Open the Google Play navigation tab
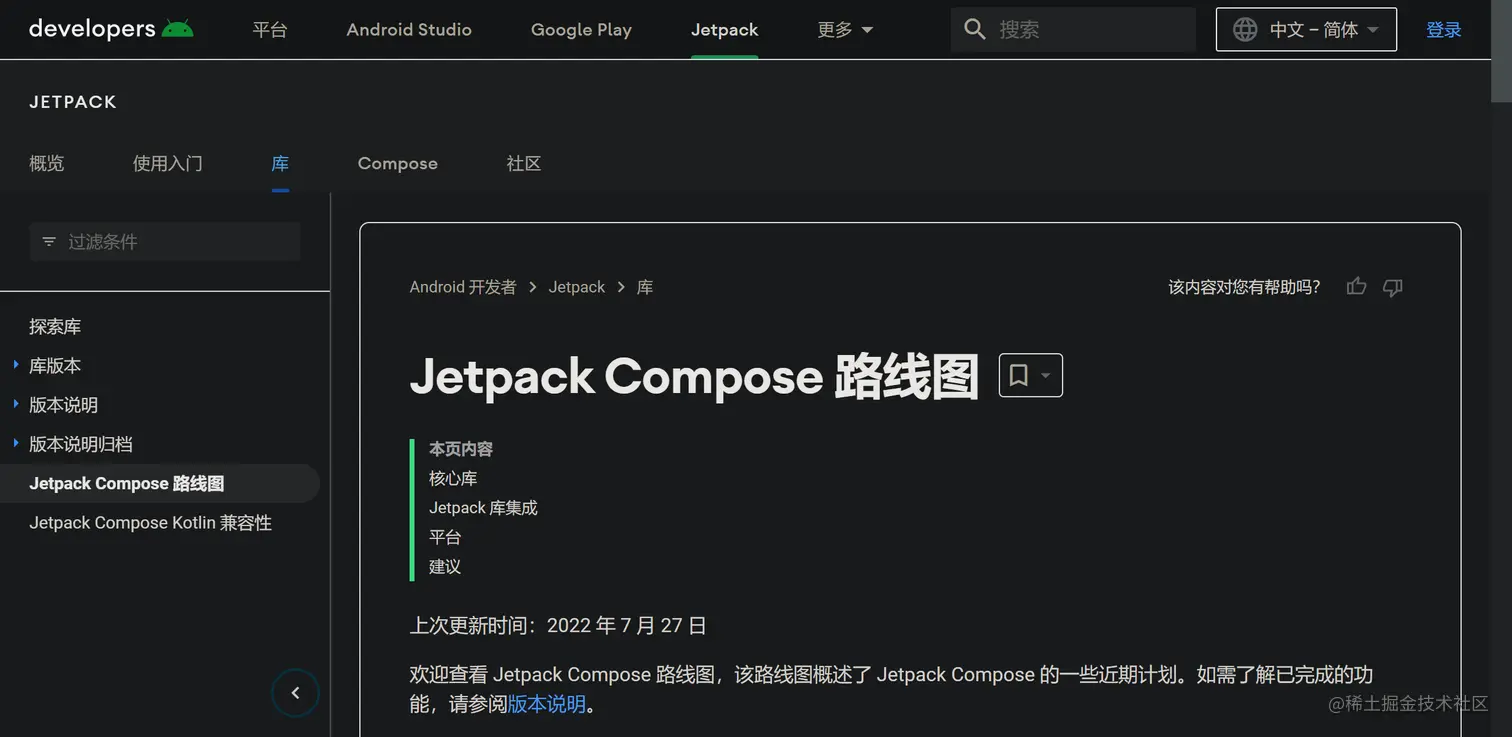 pos(581,30)
